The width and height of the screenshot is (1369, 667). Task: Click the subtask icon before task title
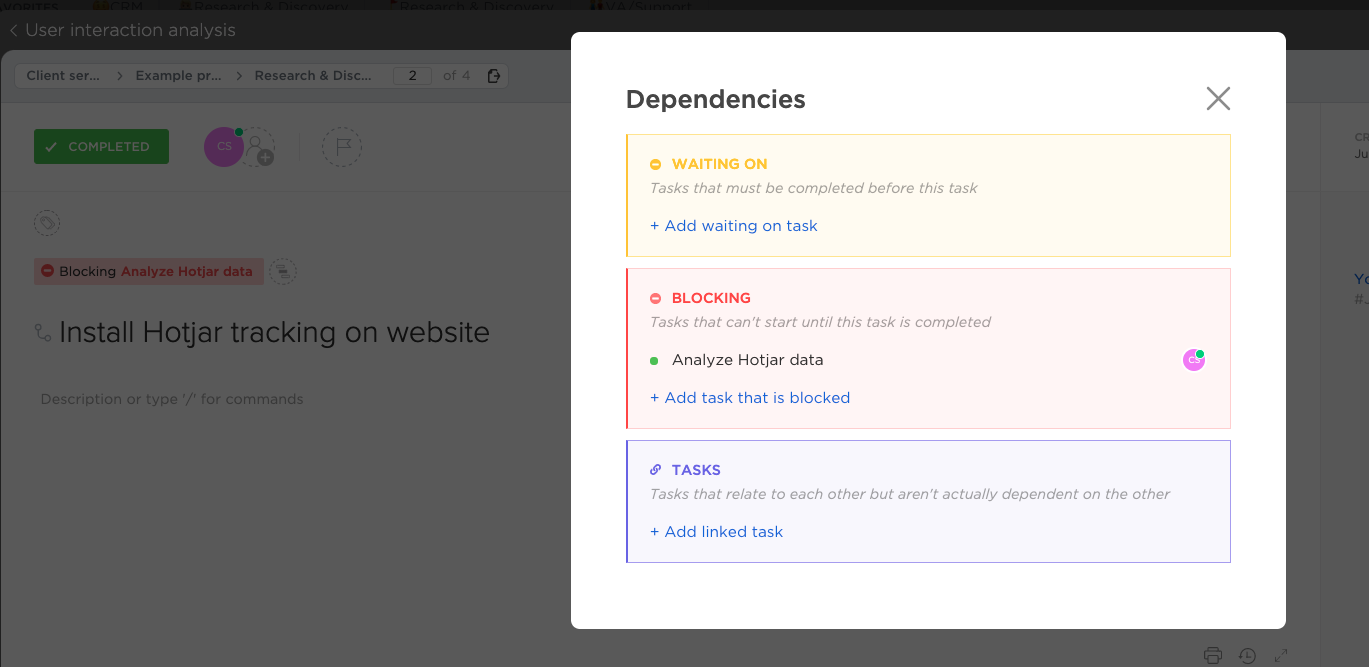[43, 332]
